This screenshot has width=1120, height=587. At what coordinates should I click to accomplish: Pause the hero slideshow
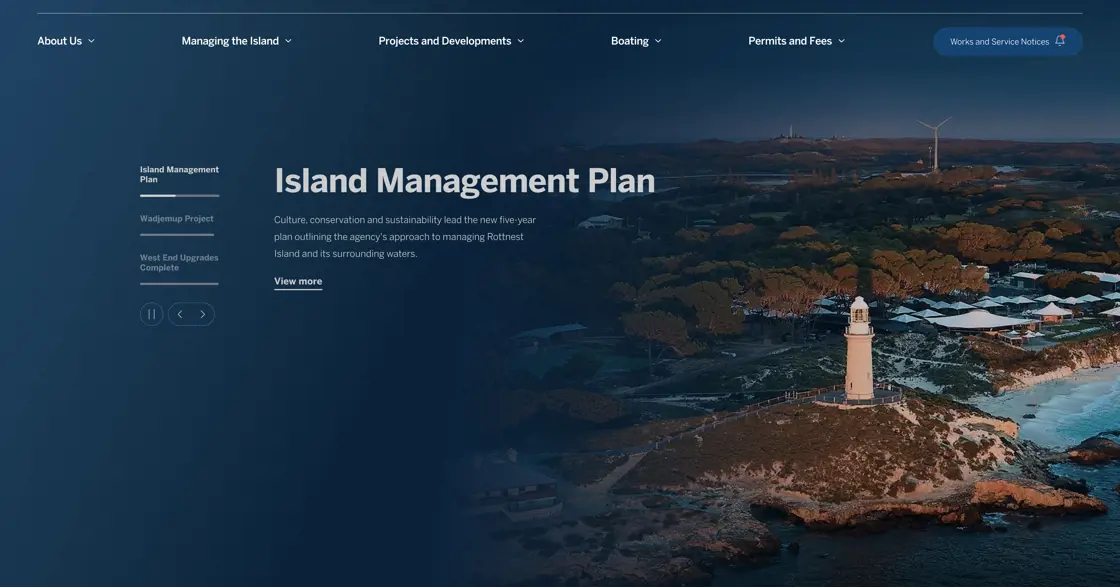tap(151, 314)
